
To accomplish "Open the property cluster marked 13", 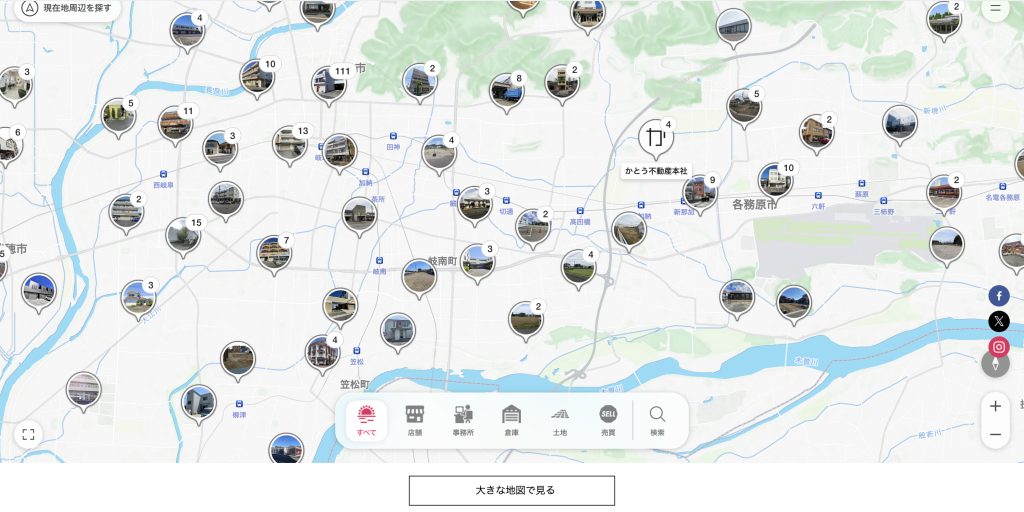I will click(290, 143).
